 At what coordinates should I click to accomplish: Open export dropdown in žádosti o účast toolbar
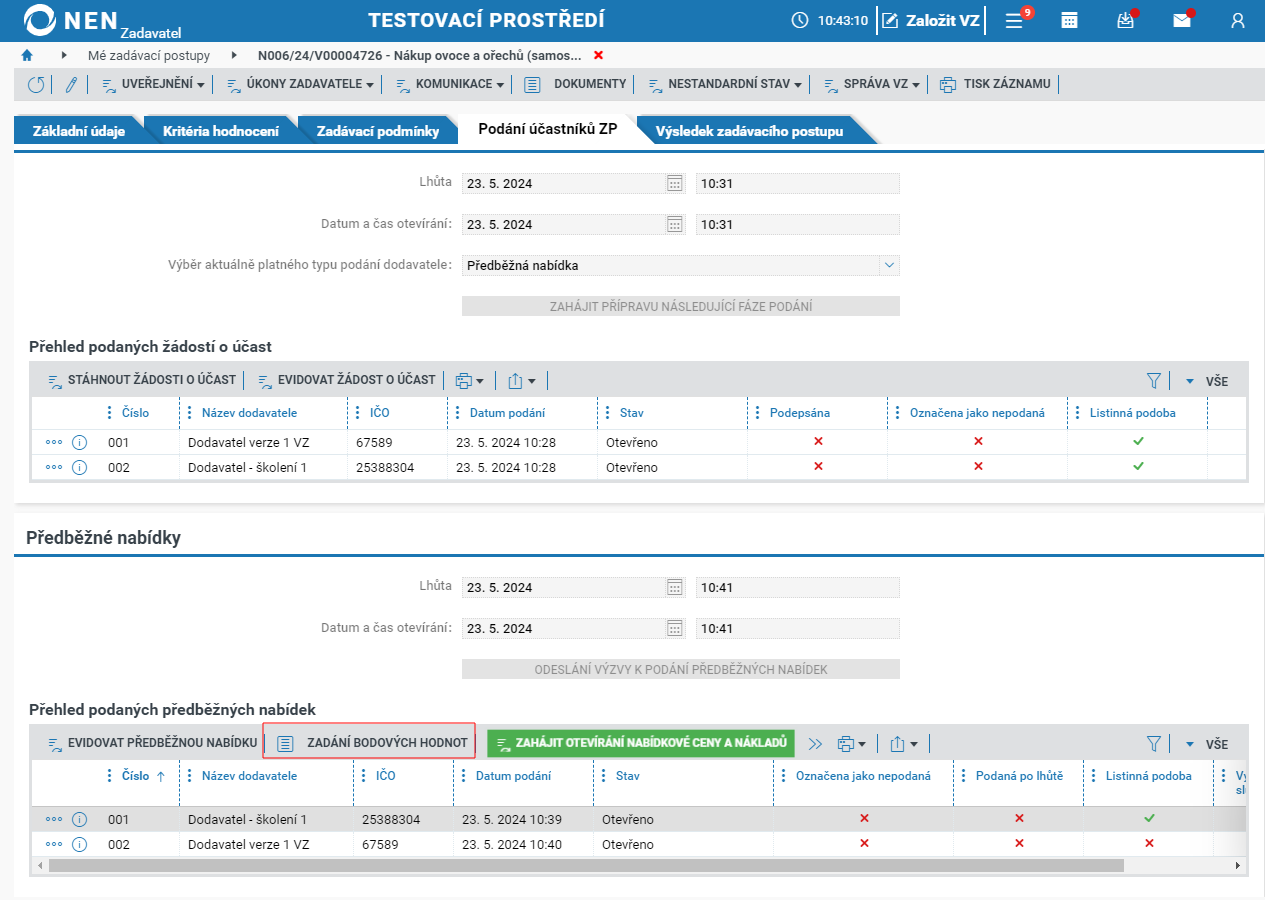tap(522, 380)
